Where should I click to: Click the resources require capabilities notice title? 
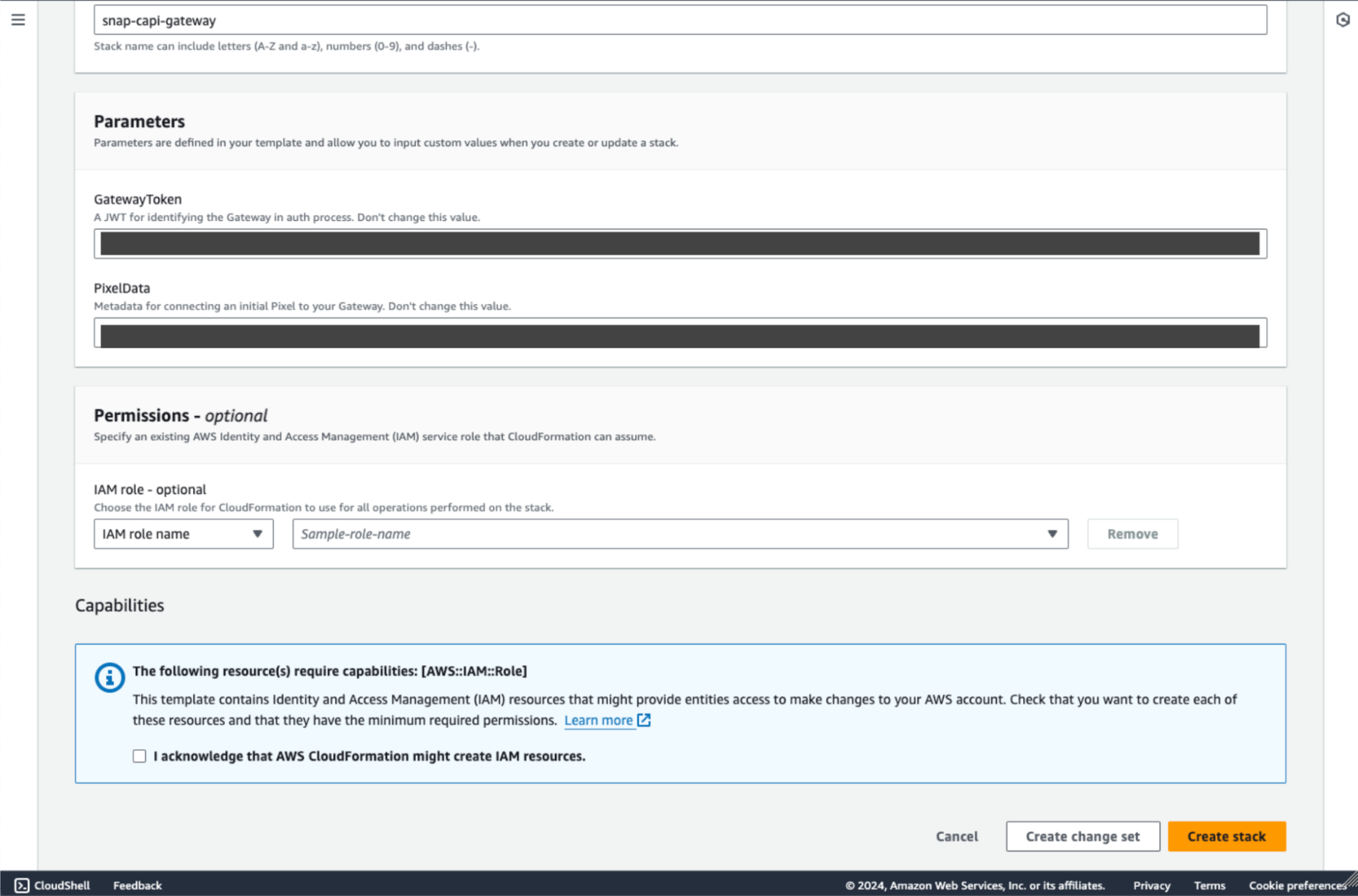coord(330,671)
